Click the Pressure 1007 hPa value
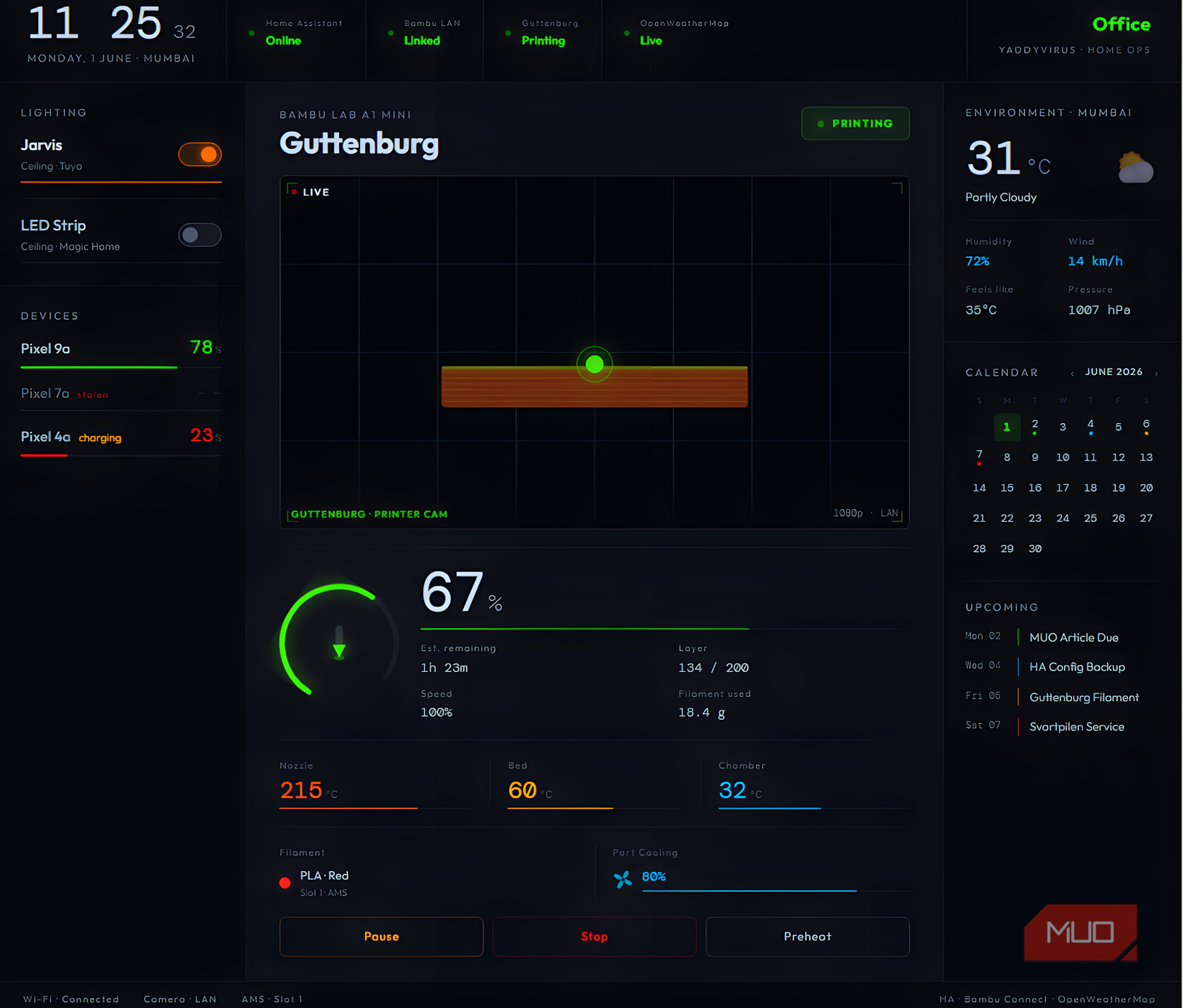The width and height of the screenshot is (1183, 1008). [1099, 310]
